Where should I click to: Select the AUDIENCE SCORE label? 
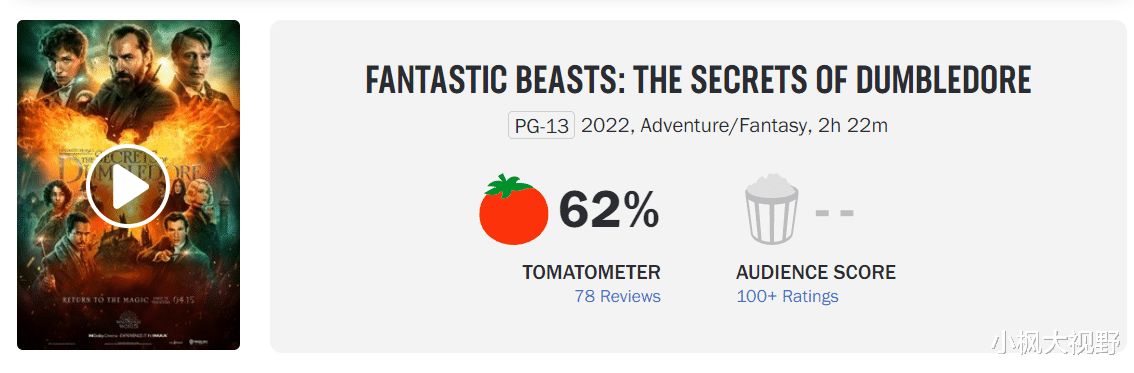tap(816, 273)
